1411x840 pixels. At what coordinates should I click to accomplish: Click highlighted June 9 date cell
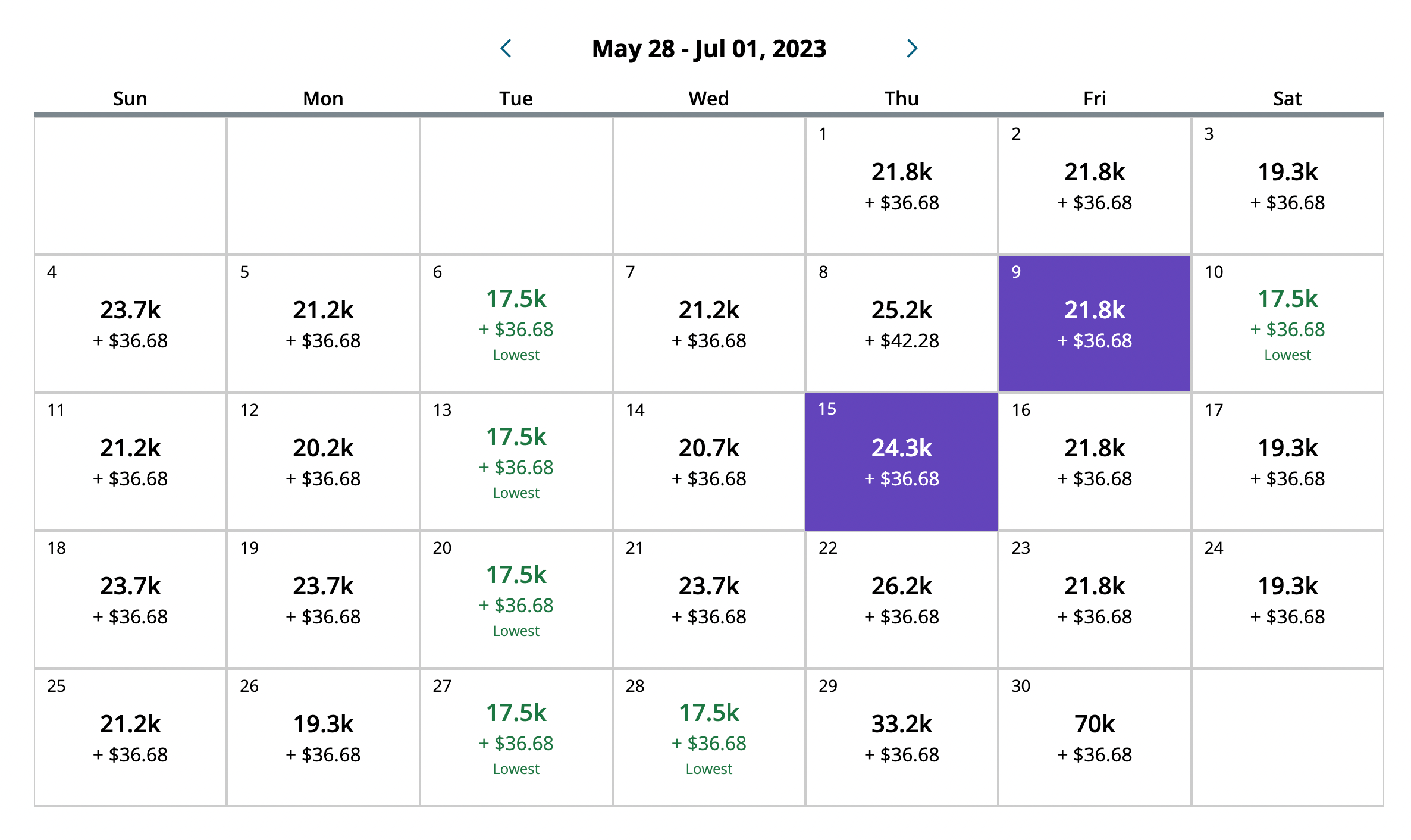pos(1095,324)
